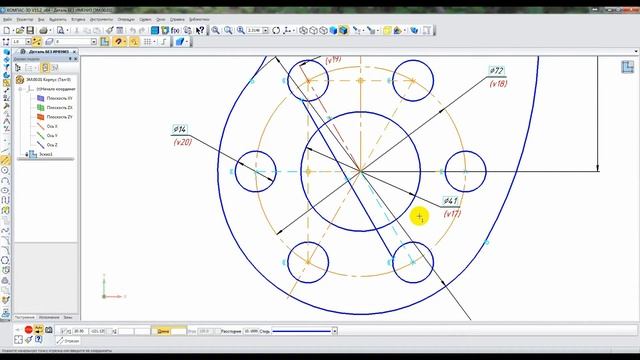The image size is (640, 360).
Task: Save the document with the floppy disk icon
Action: click(x=30, y=30)
